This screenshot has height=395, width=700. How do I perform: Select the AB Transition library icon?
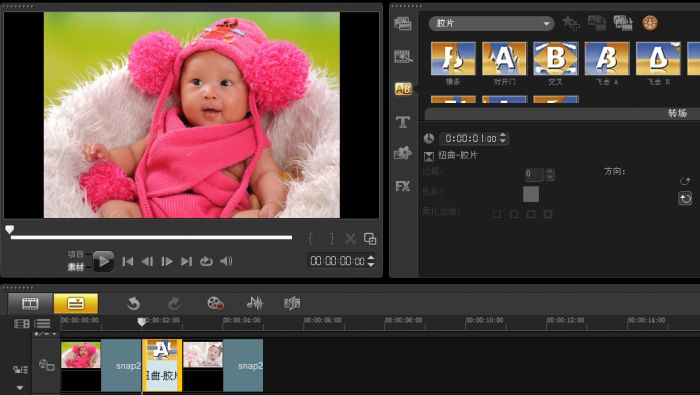coord(403,89)
